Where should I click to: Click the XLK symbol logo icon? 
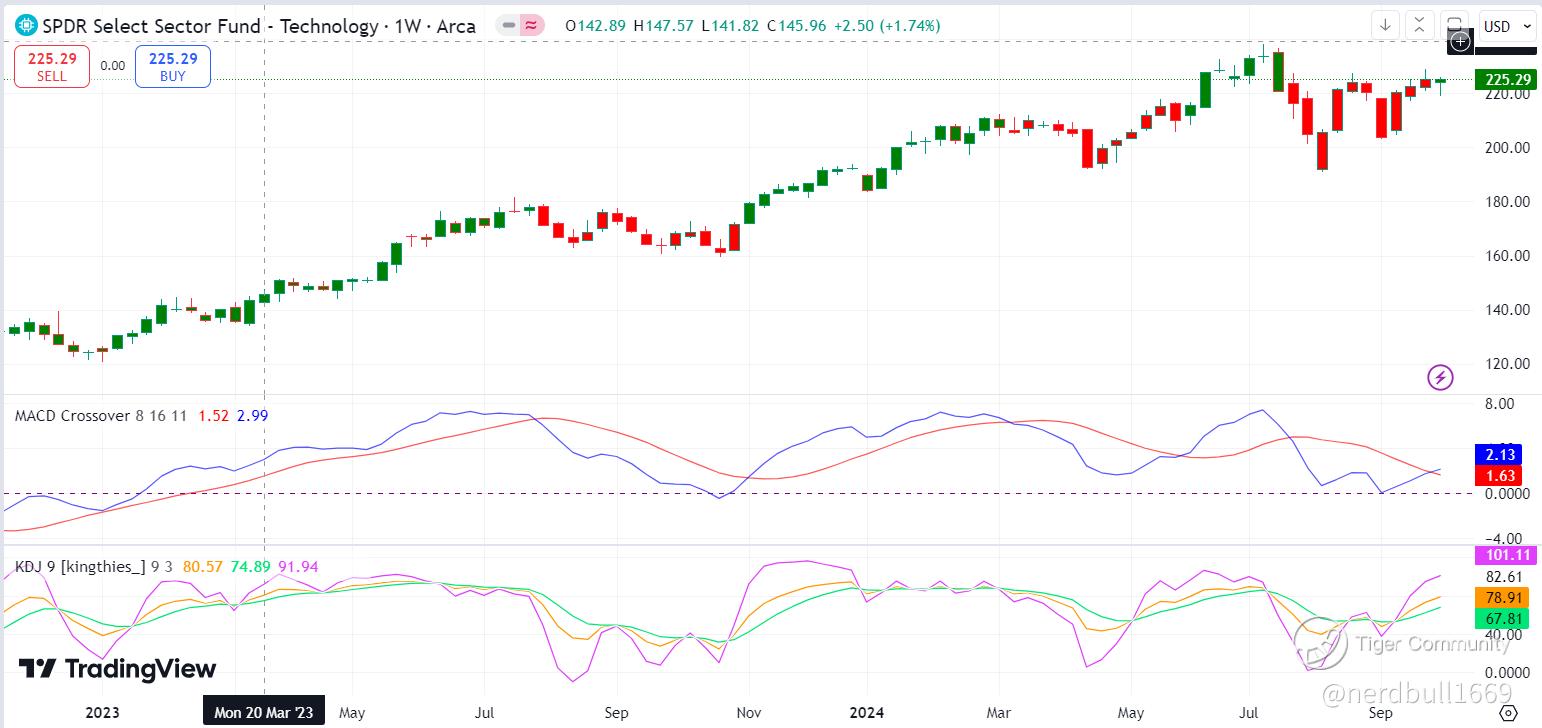[26, 26]
